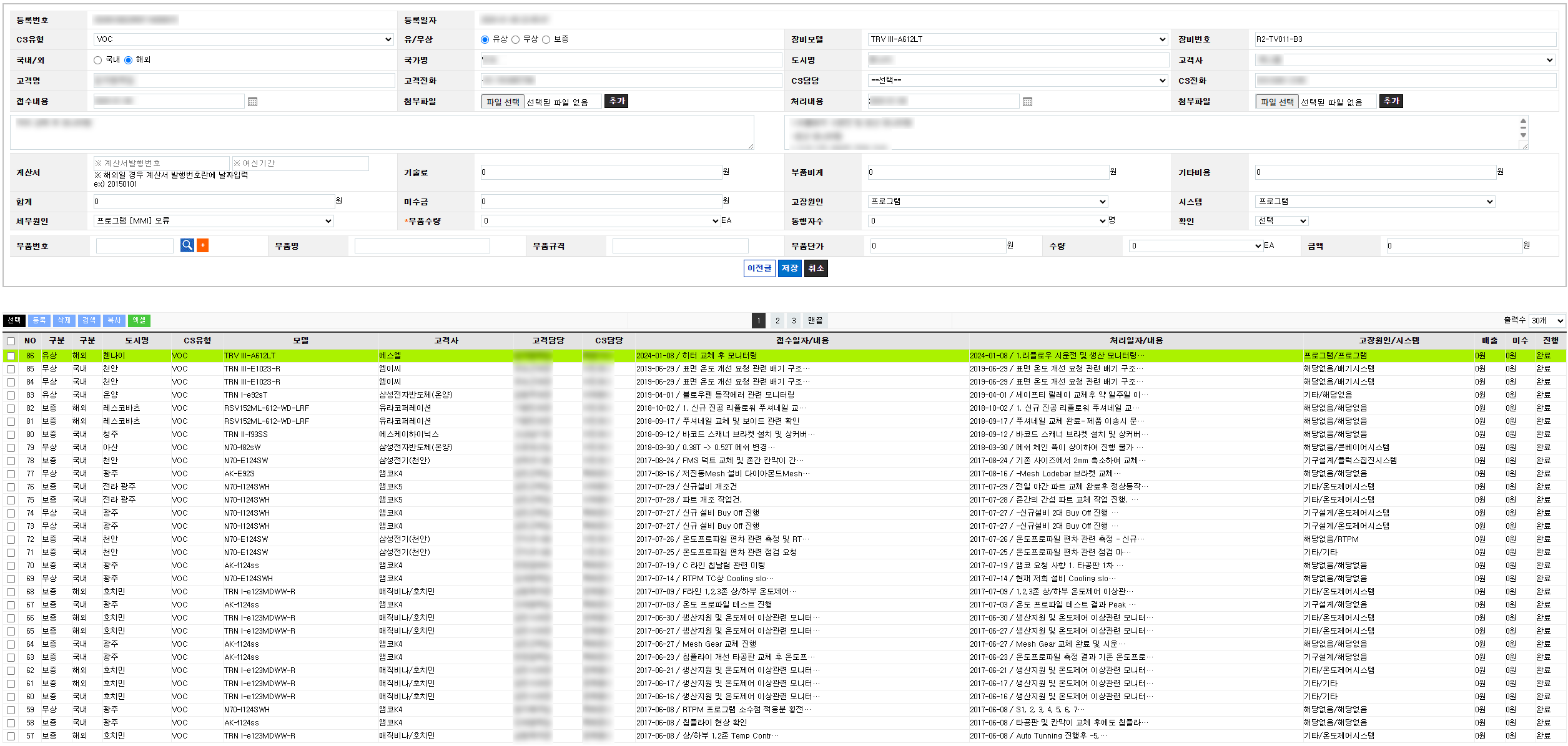Open the calendar icon next to 처리내용

[x=1027, y=102]
